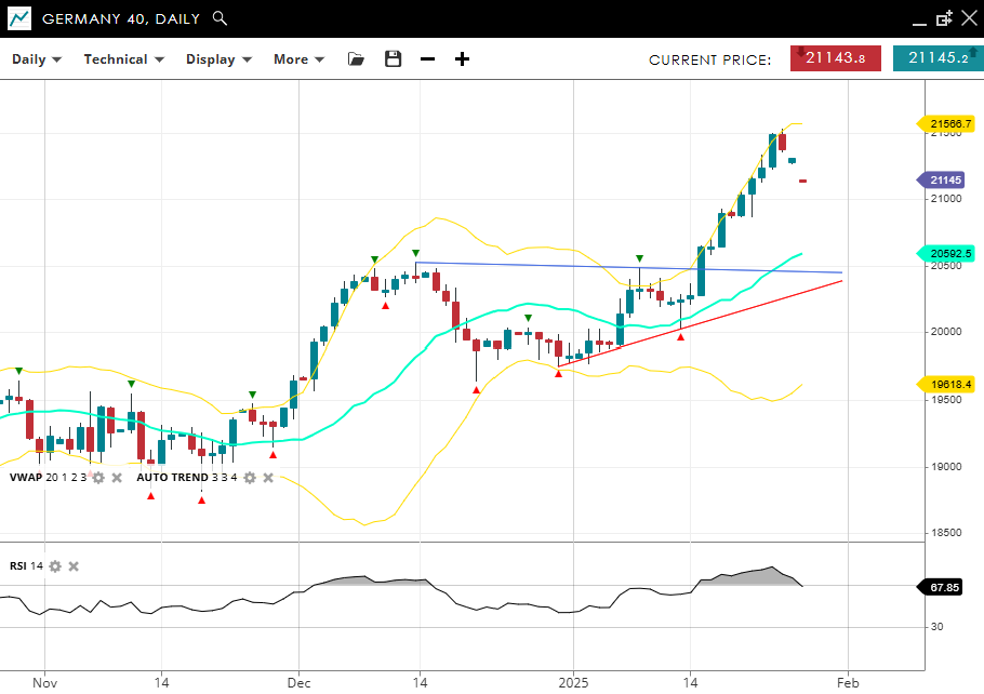Open the More menu
984x694 pixels.
click(x=299, y=59)
